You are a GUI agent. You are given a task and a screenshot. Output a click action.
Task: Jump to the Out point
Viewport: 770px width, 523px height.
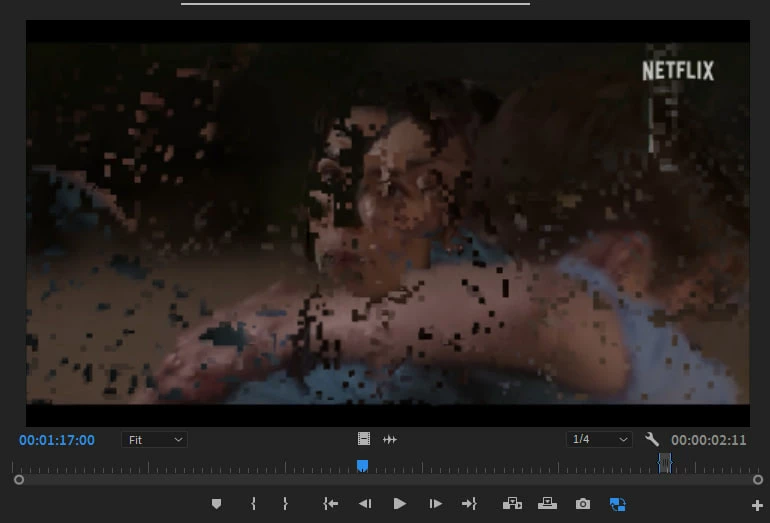469,503
